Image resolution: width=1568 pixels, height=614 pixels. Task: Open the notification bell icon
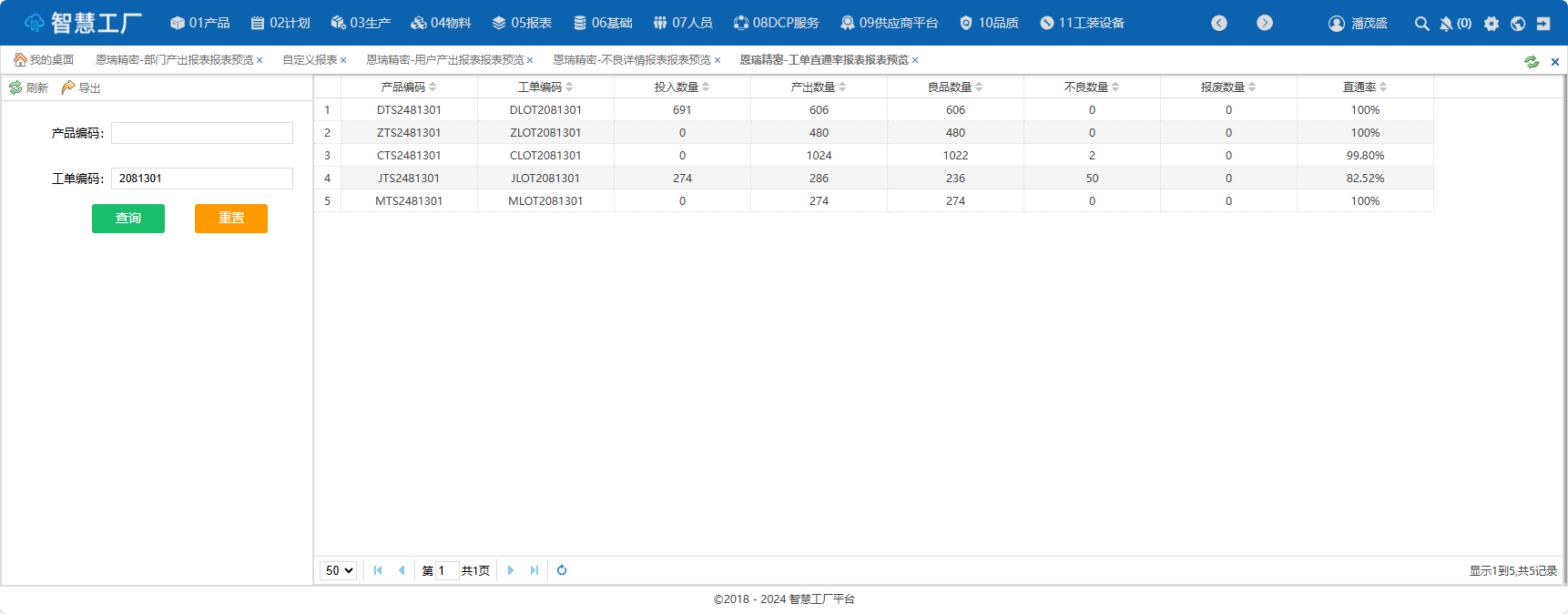click(x=1446, y=24)
